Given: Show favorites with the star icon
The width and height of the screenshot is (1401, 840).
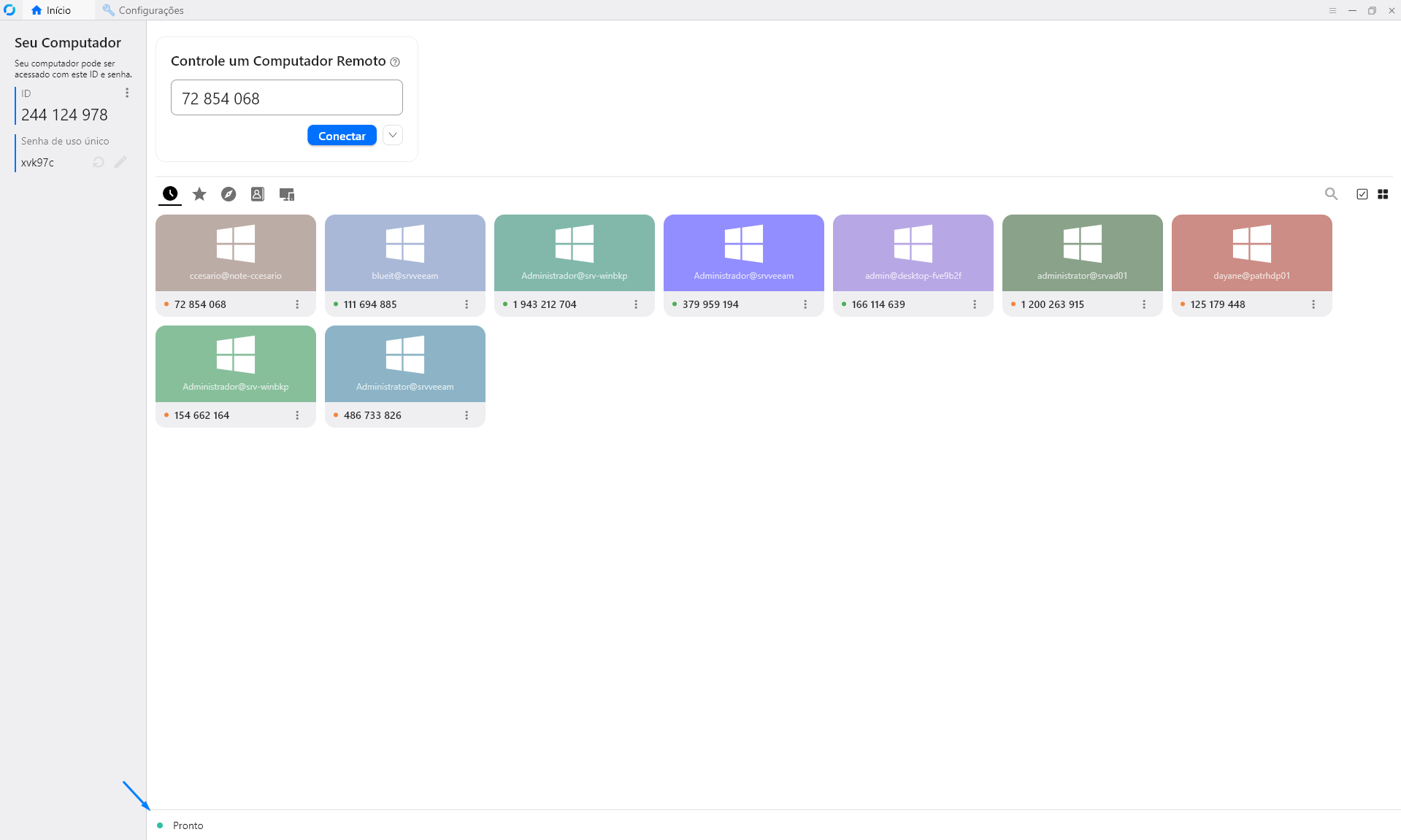Looking at the screenshot, I should pos(199,194).
